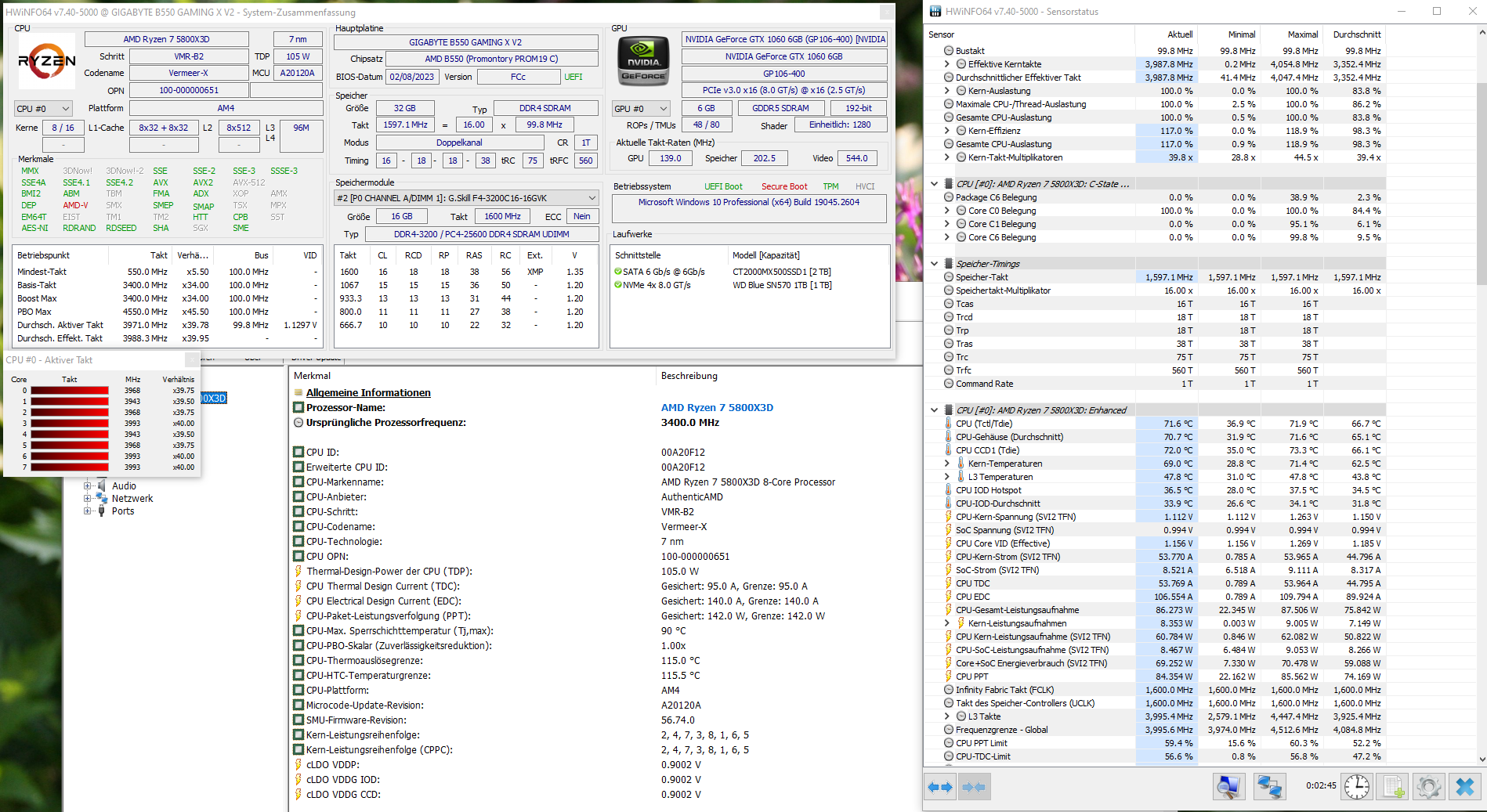The height and width of the screenshot is (812, 1487).
Task: Click the icon left of Allgemeine Informationen
Action: [298, 393]
